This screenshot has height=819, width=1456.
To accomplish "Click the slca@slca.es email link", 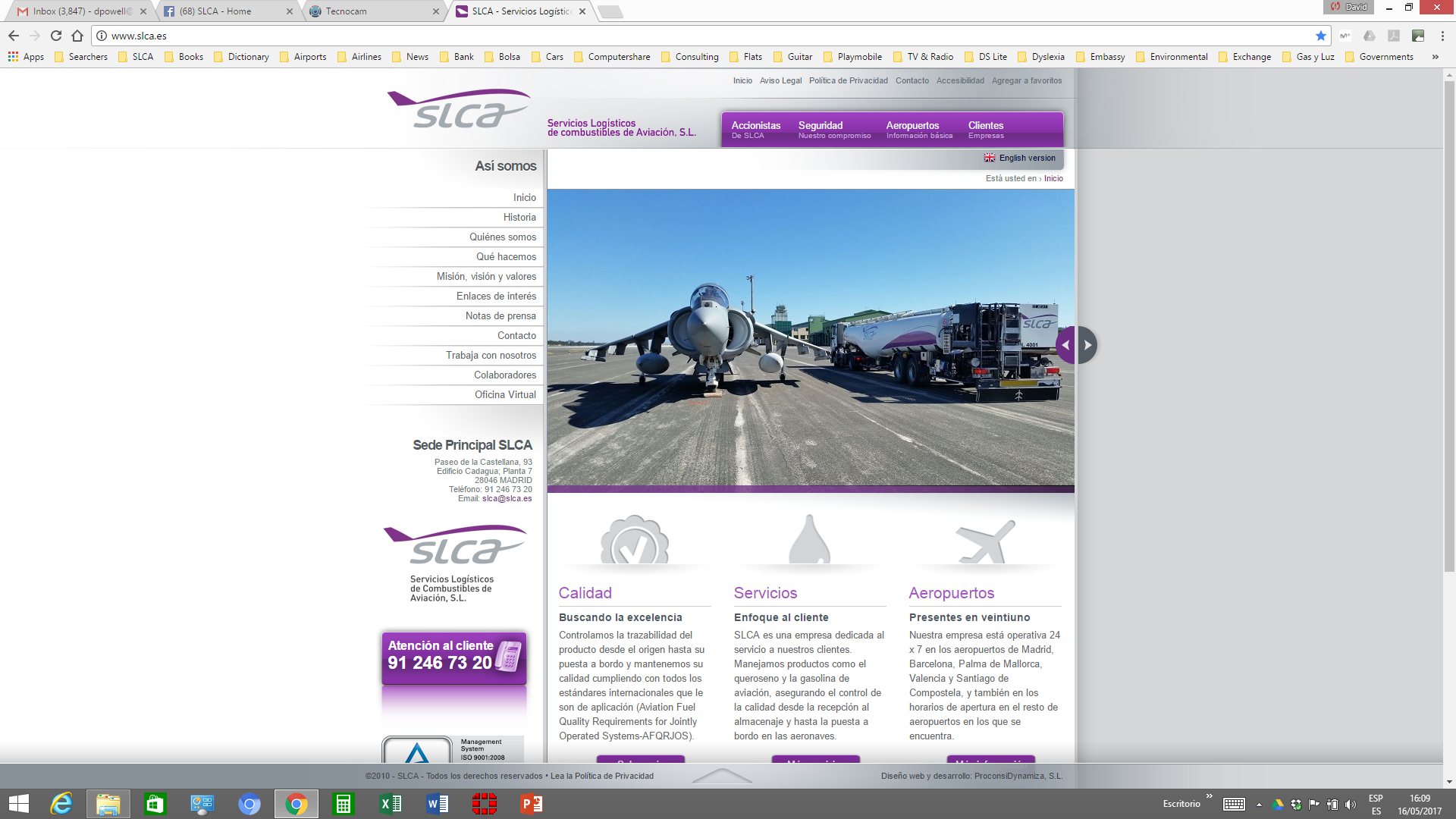I will tap(507, 498).
